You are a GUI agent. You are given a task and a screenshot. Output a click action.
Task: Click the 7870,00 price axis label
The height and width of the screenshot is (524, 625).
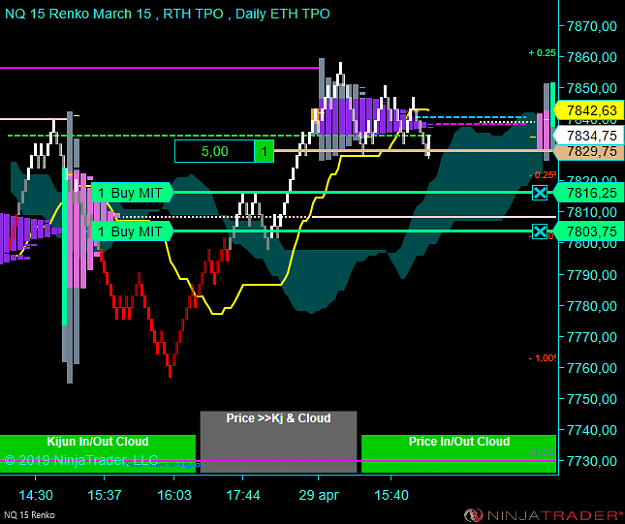coord(592,27)
